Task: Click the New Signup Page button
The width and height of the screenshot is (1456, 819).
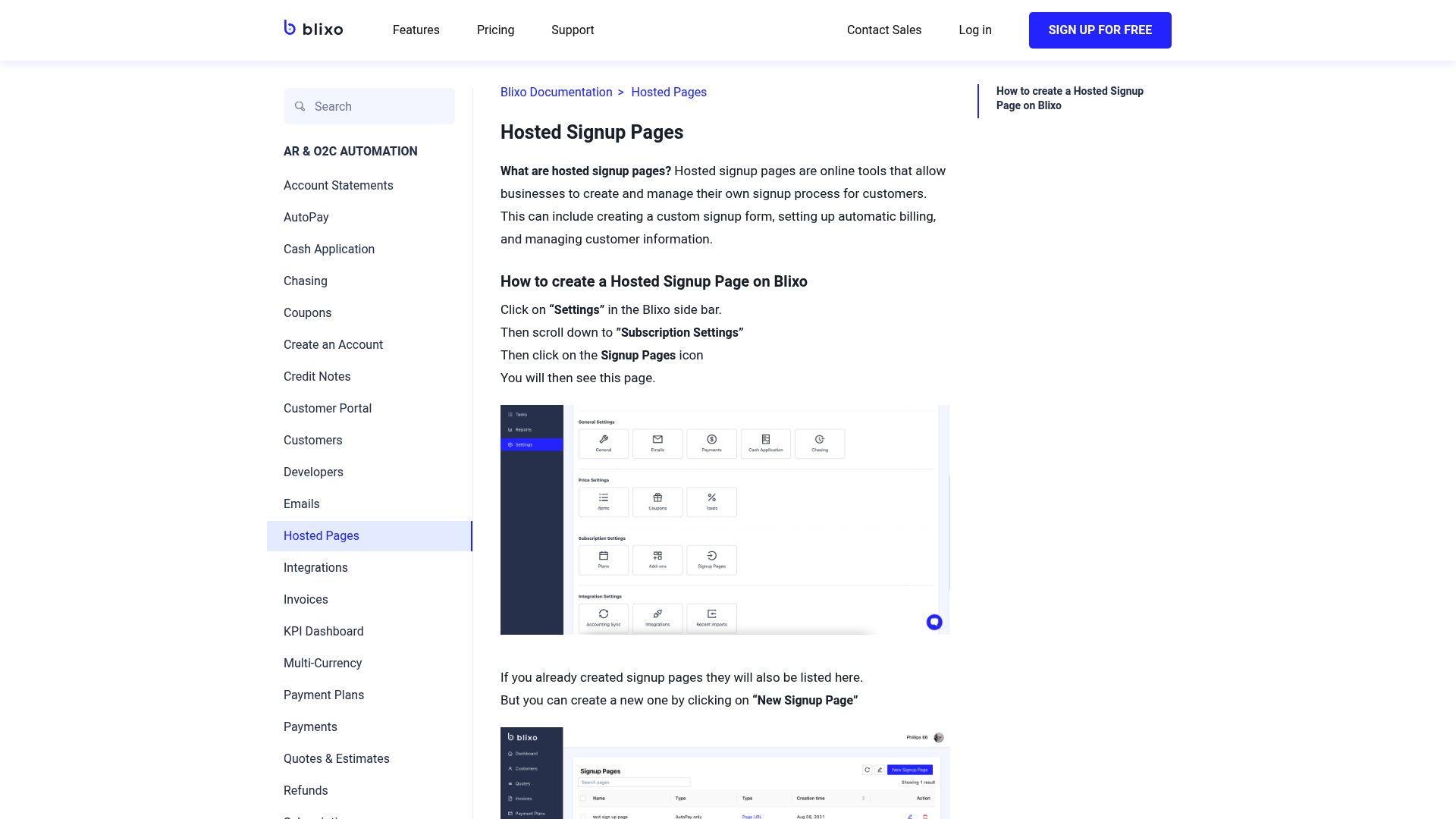Action: 912,769
